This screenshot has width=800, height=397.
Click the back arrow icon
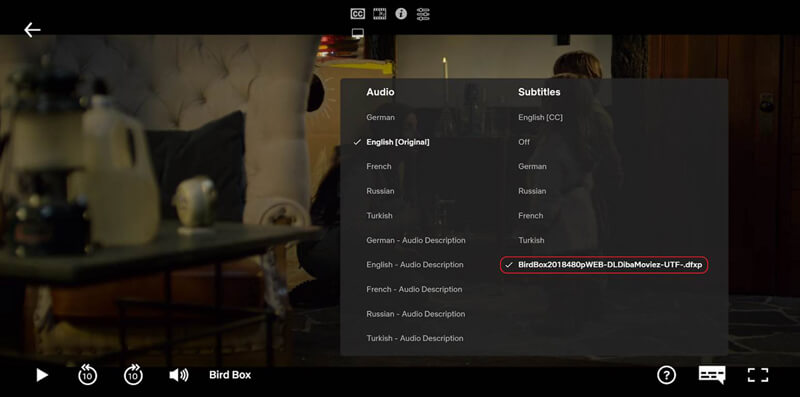pyautogui.click(x=32, y=30)
